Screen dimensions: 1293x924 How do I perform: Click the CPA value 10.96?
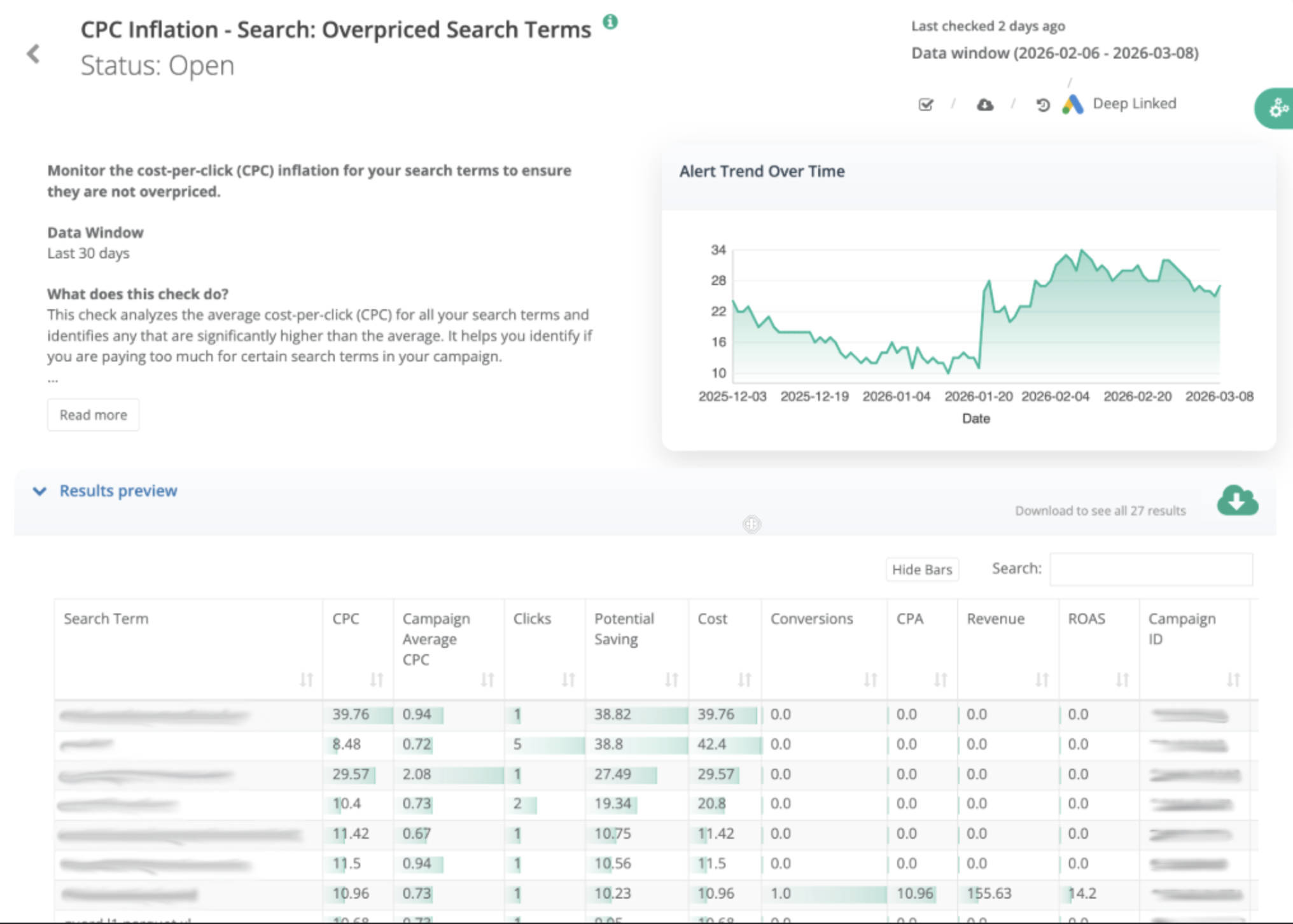coord(914,893)
